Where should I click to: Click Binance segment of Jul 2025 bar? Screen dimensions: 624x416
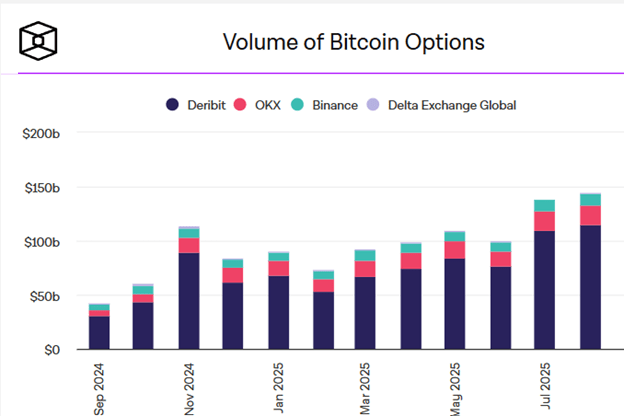point(544,206)
